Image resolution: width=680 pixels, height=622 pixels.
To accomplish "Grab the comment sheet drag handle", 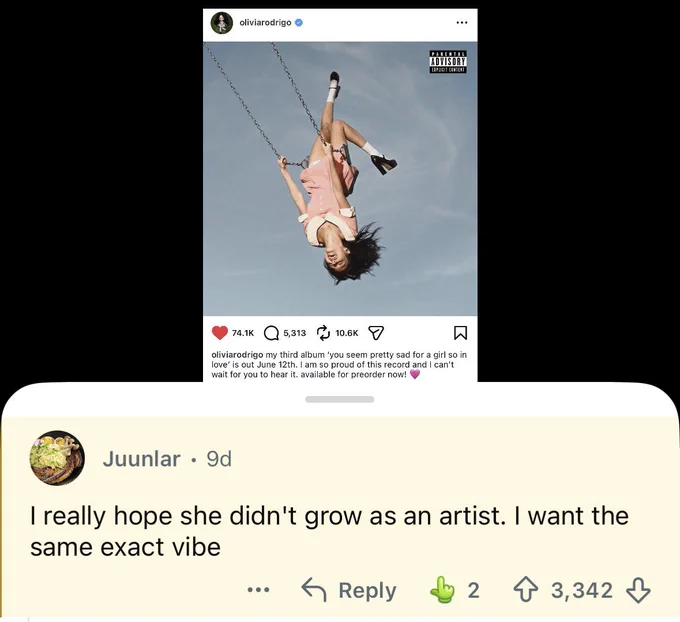I will [340, 399].
